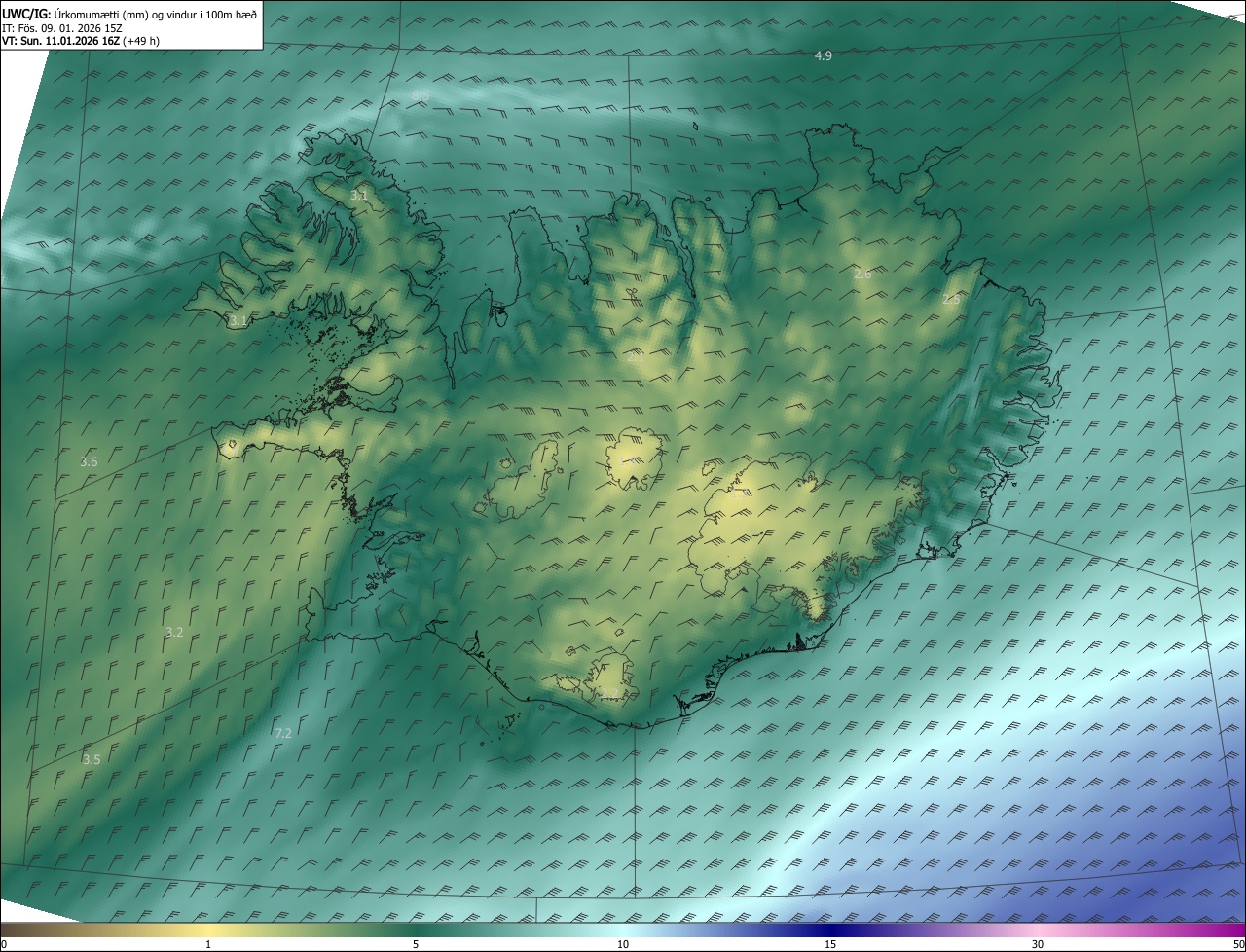Viewport: 1246px width, 952px height.
Task: Click the 3.6 value label off the west coast
Action: point(89,461)
